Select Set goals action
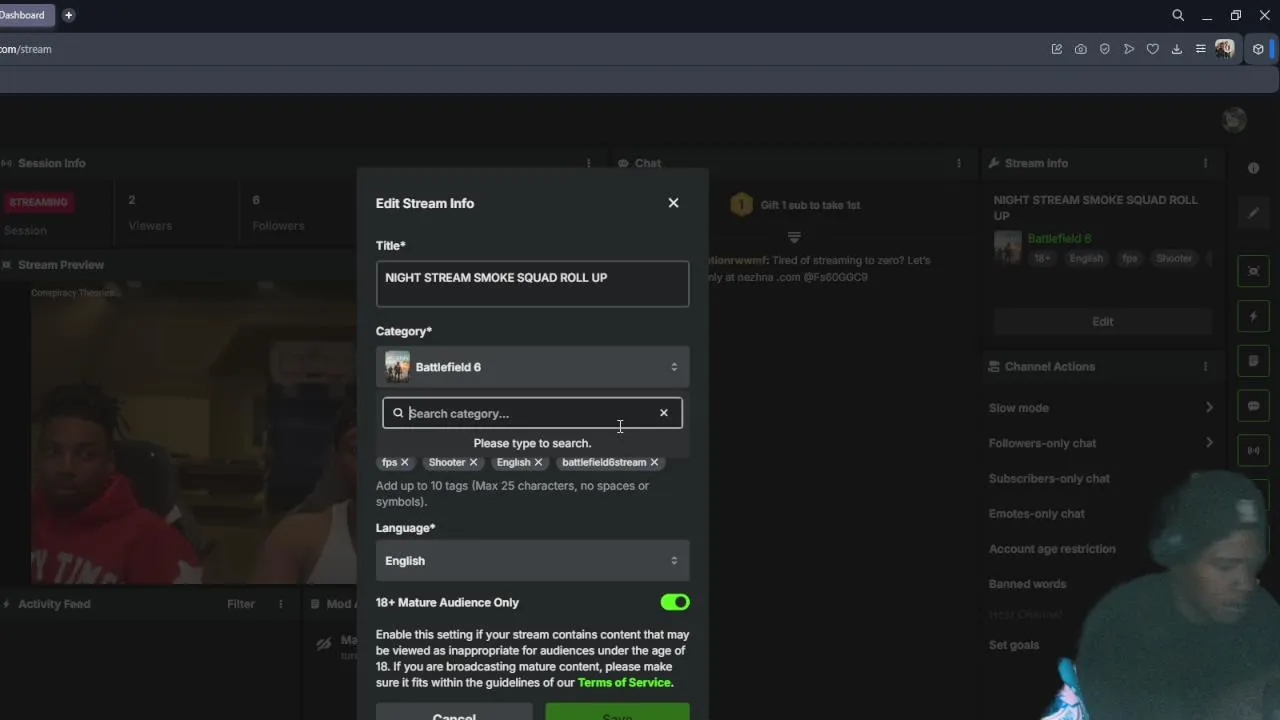1280x720 pixels. [1013, 645]
